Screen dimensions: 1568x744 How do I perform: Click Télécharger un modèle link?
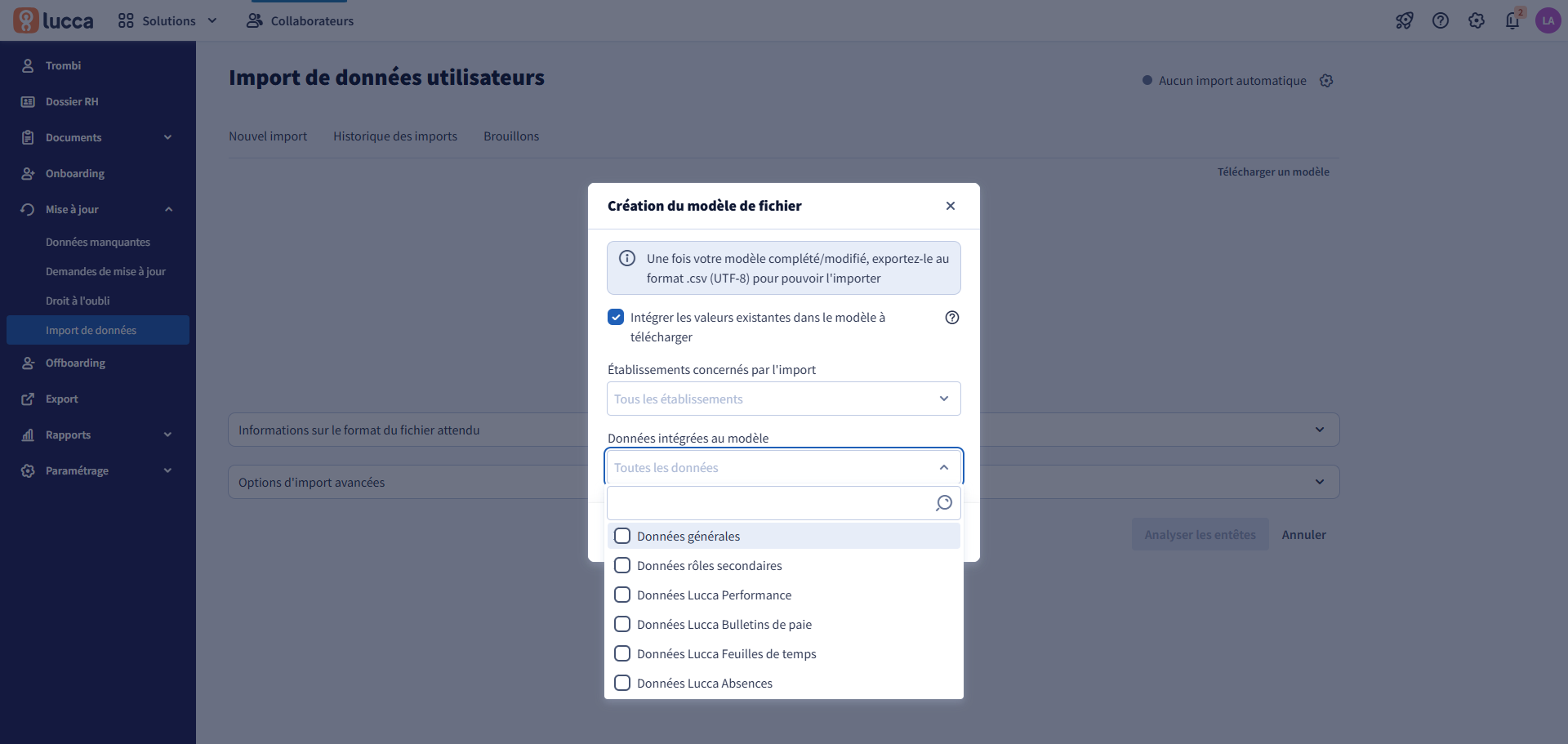coord(1273,172)
